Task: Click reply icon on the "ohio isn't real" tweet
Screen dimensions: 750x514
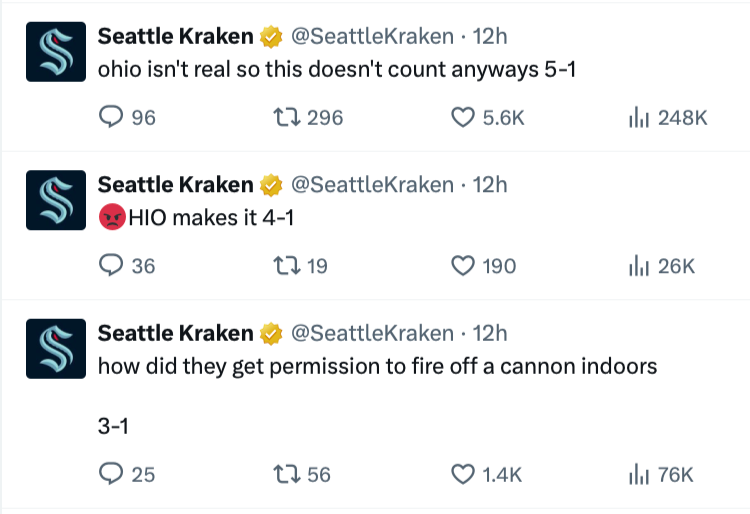Action: tap(111, 117)
